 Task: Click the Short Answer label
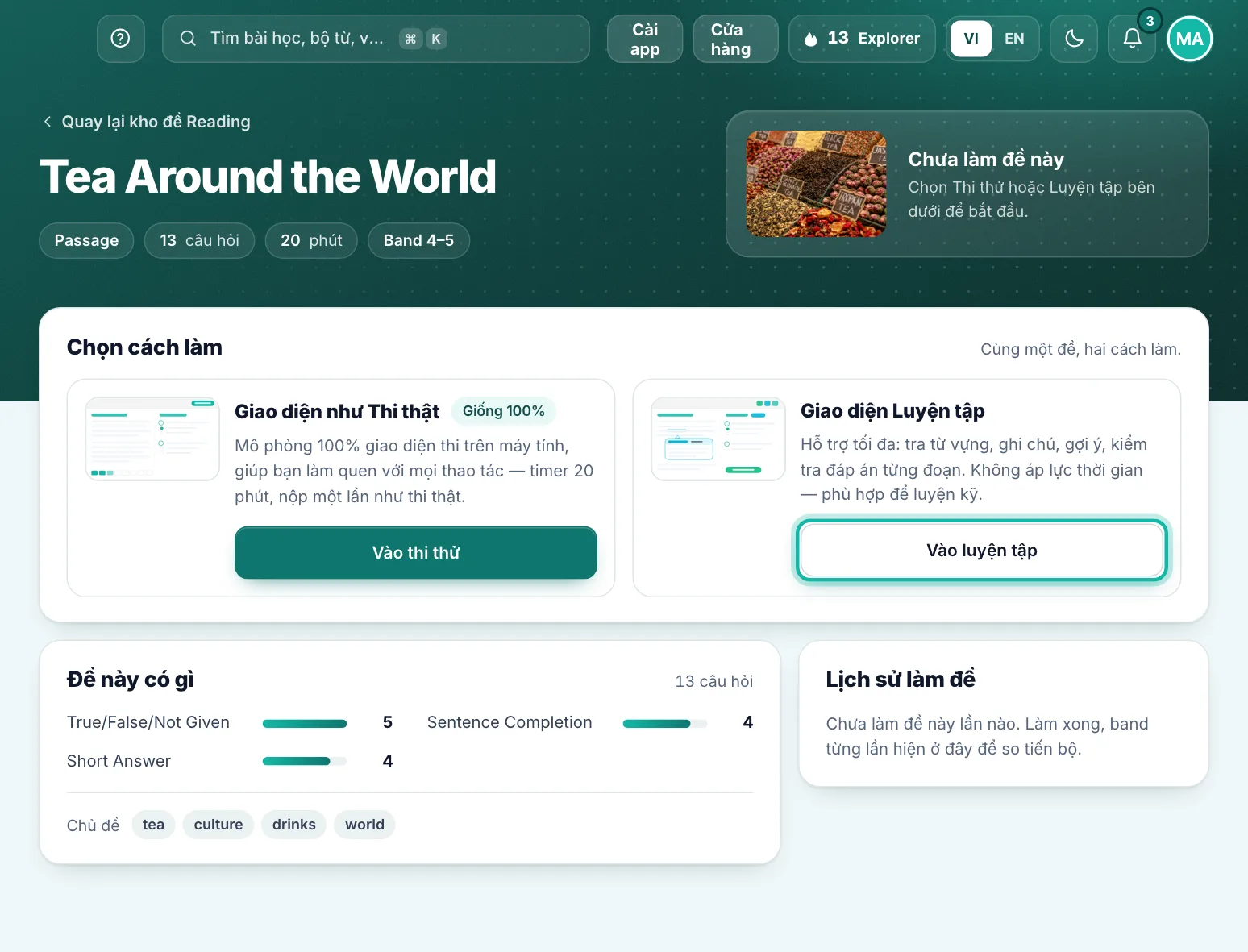(119, 761)
